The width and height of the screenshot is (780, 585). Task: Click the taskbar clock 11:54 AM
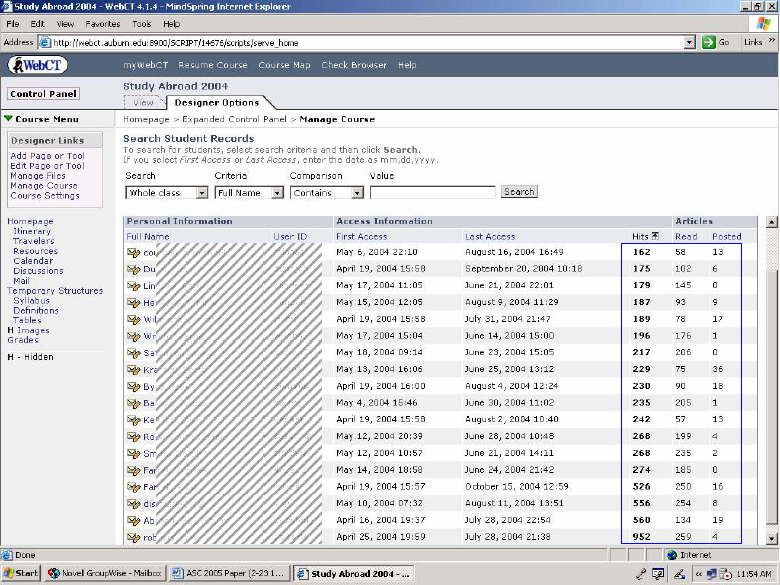coord(754,574)
